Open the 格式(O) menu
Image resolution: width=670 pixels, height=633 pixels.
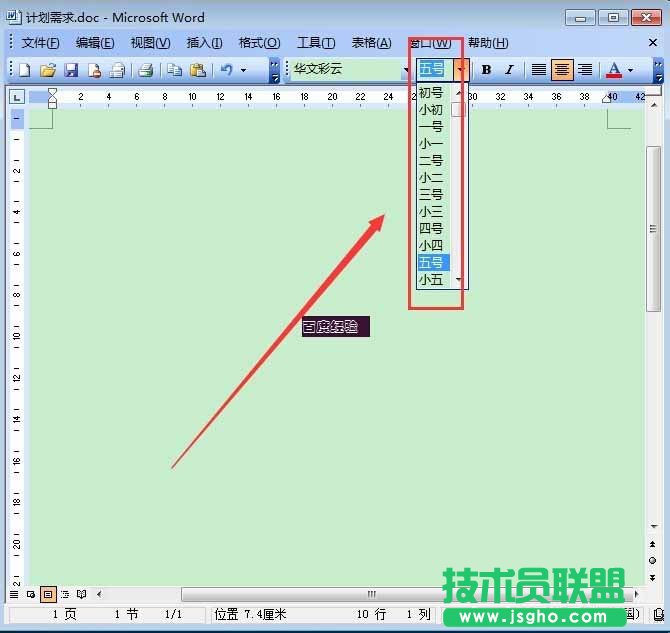point(259,43)
